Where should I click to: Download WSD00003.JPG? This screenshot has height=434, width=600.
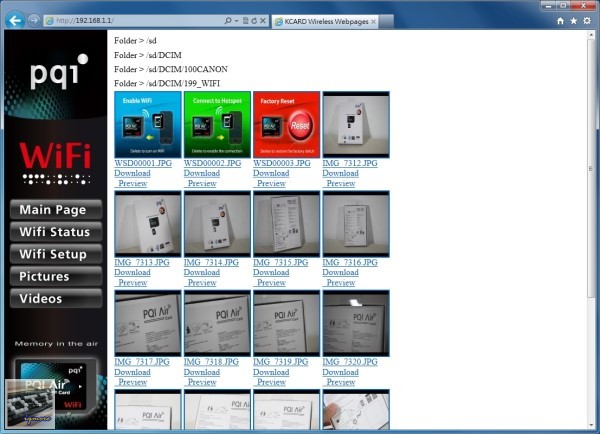pos(271,173)
